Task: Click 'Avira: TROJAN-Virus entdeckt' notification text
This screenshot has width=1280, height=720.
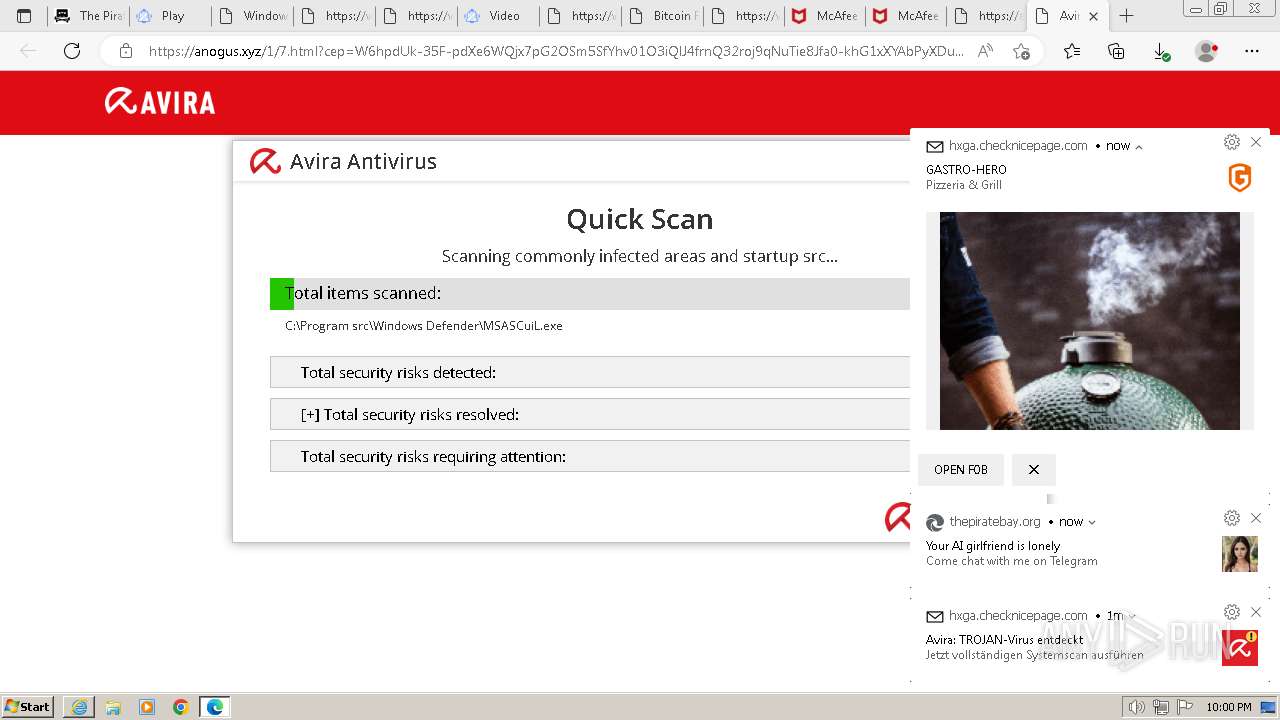Action: 1005,640
